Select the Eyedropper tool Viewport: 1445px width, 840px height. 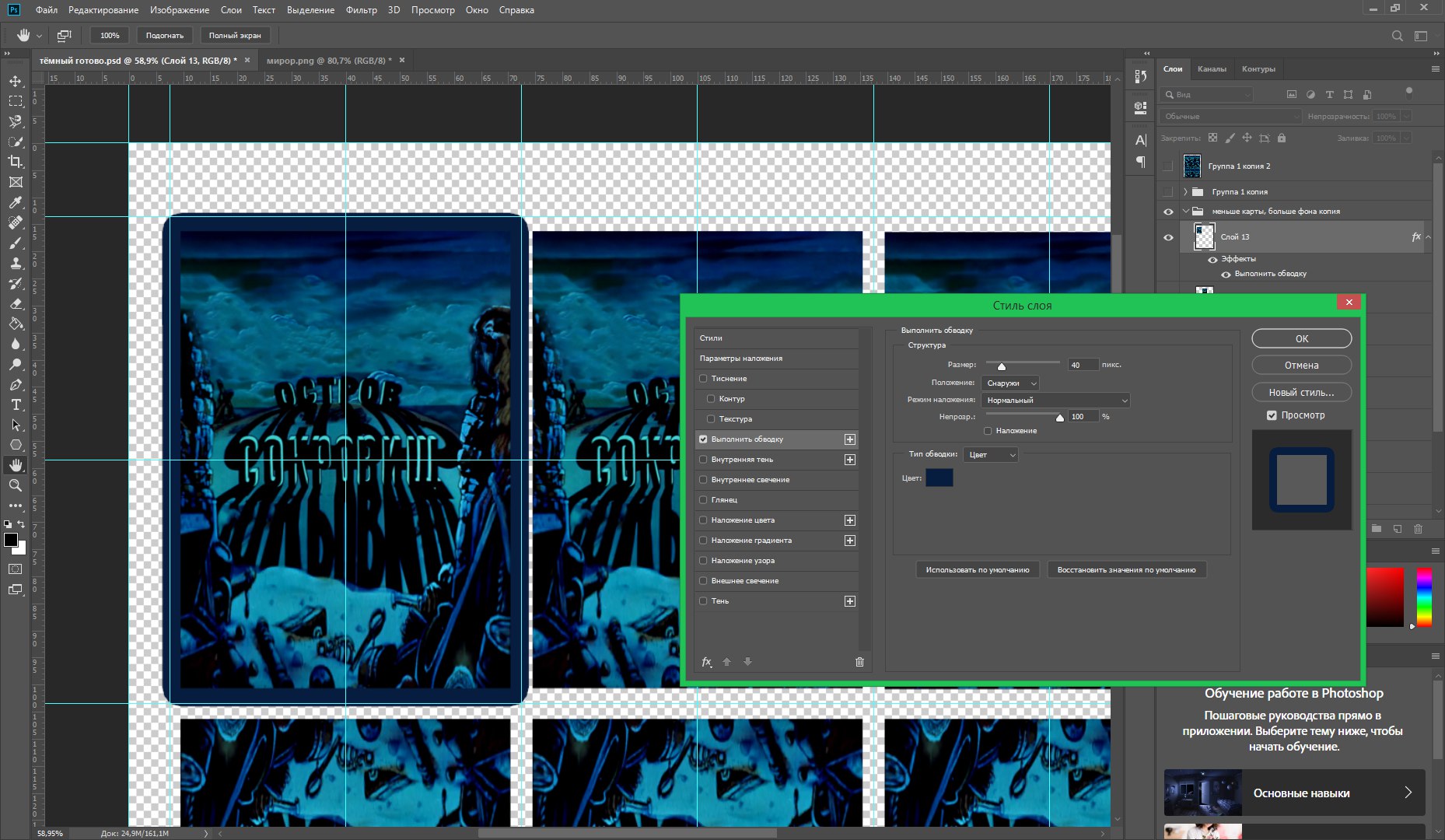click(x=16, y=202)
